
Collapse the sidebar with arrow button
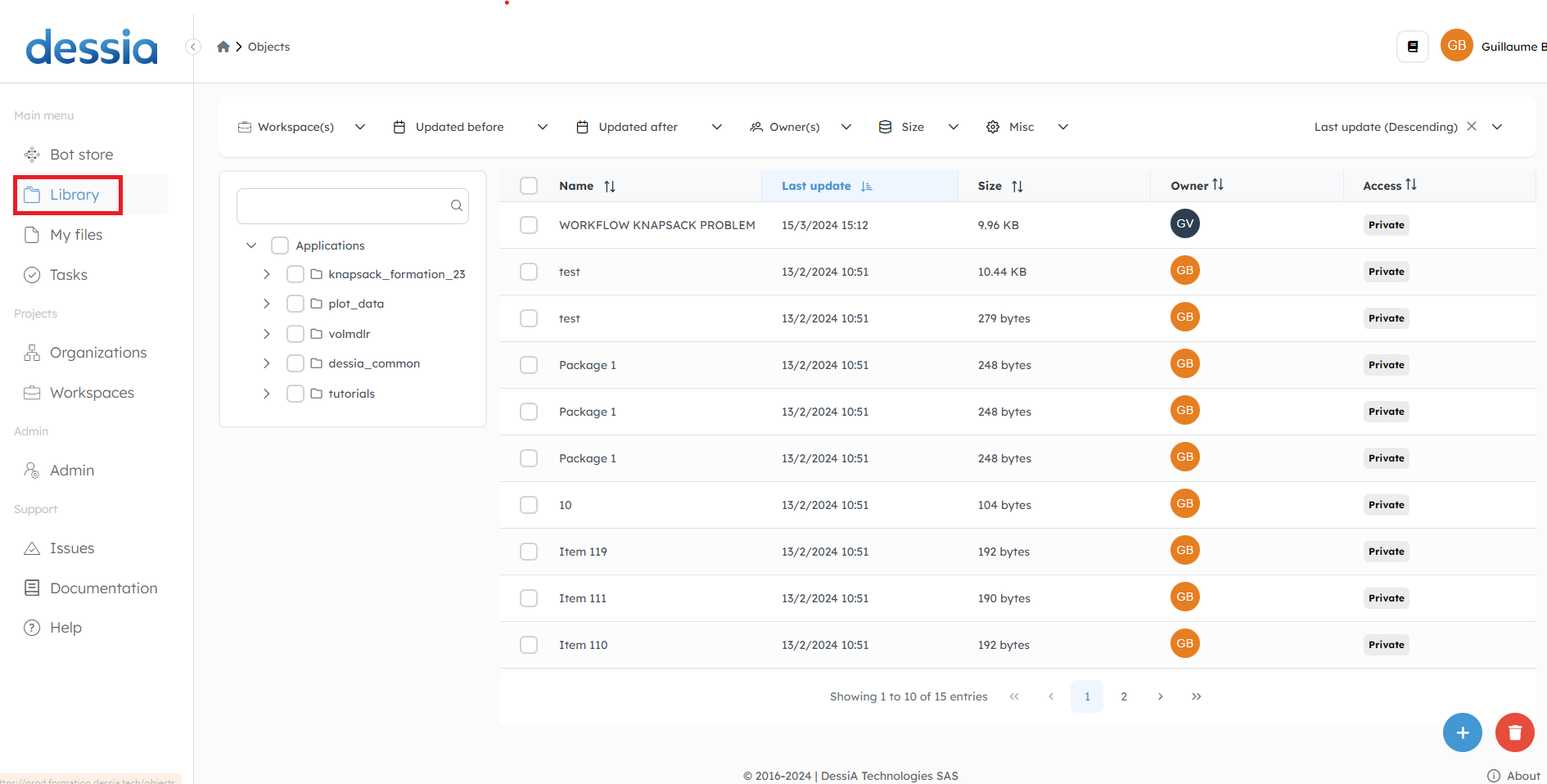pos(193,47)
